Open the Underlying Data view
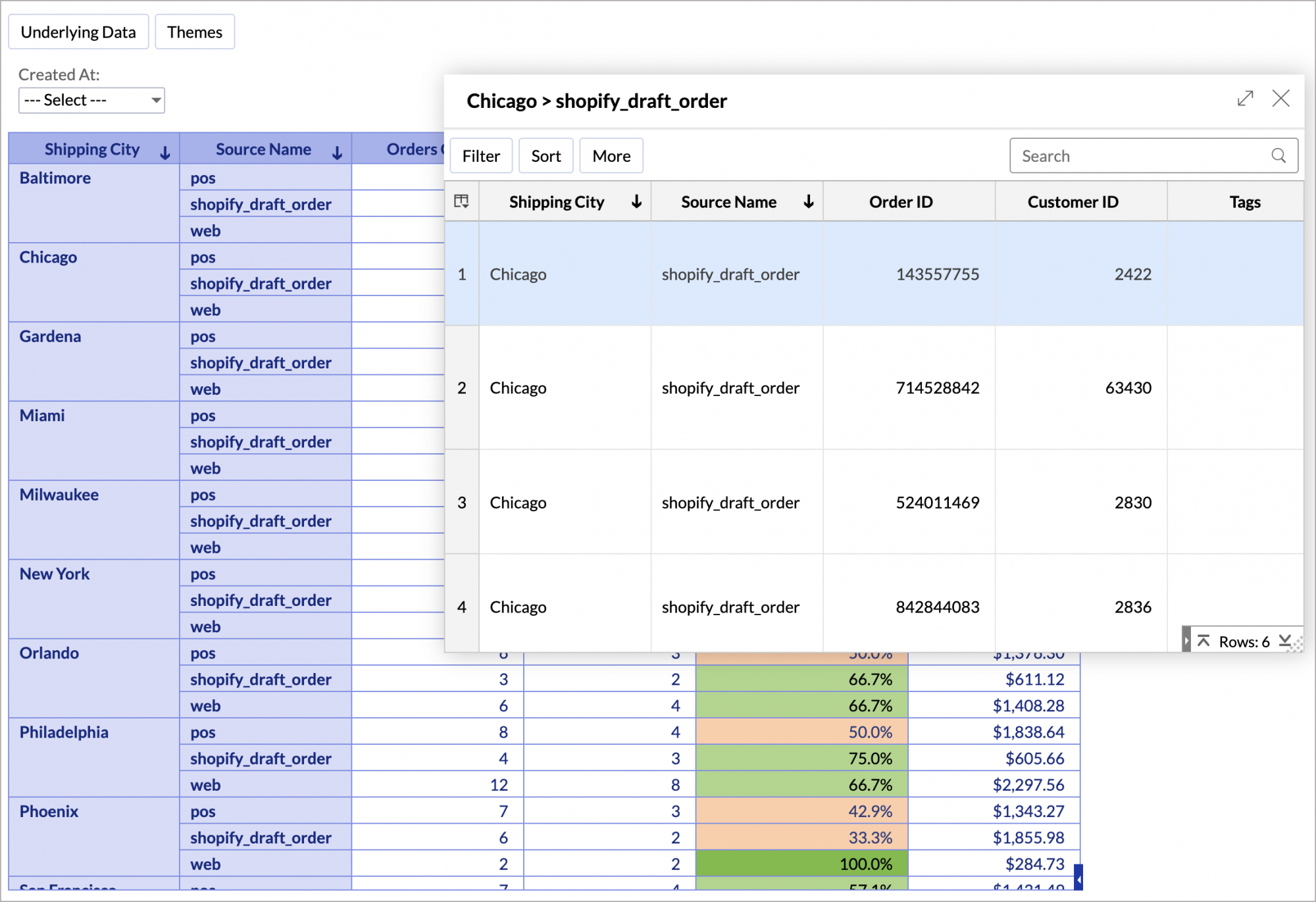This screenshot has width=1316, height=902. click(x=78, y=32)
